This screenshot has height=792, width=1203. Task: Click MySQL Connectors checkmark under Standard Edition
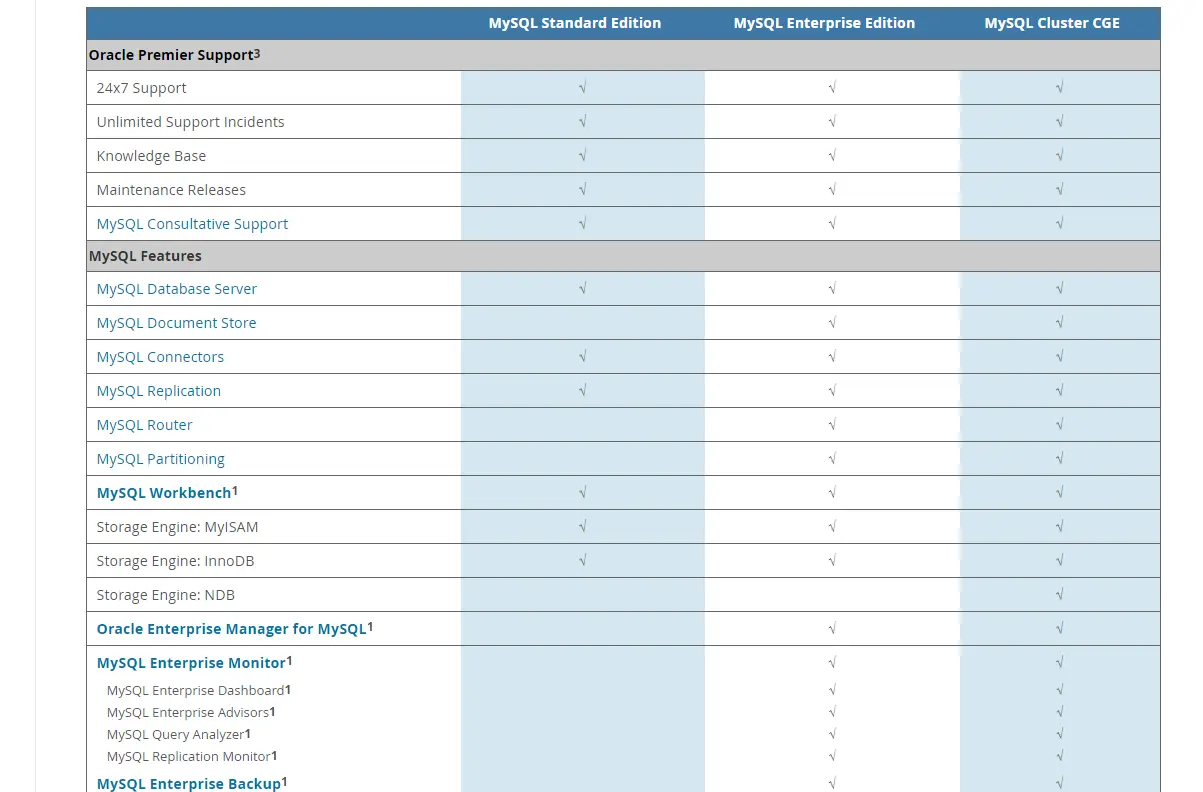click(x=582, y=357)
